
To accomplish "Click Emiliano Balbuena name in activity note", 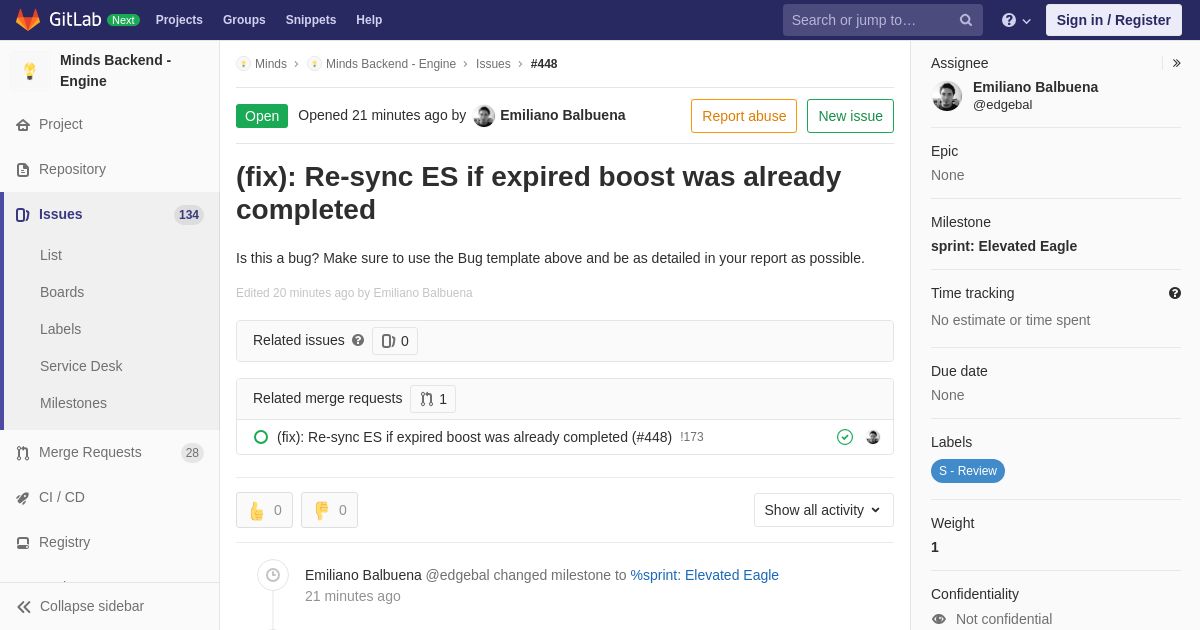I will click(363, 575).
